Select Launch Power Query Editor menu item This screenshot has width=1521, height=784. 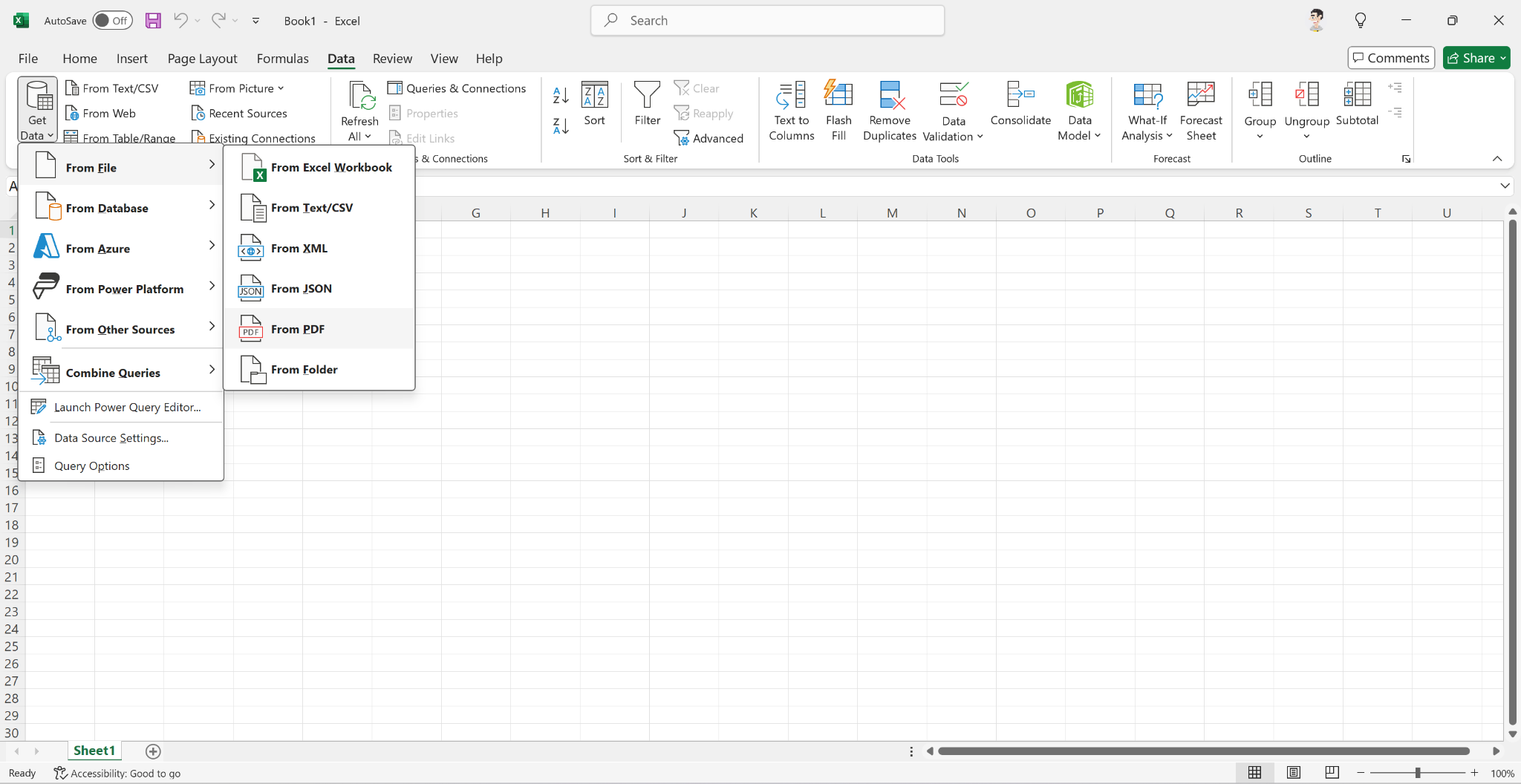[121, 407]
